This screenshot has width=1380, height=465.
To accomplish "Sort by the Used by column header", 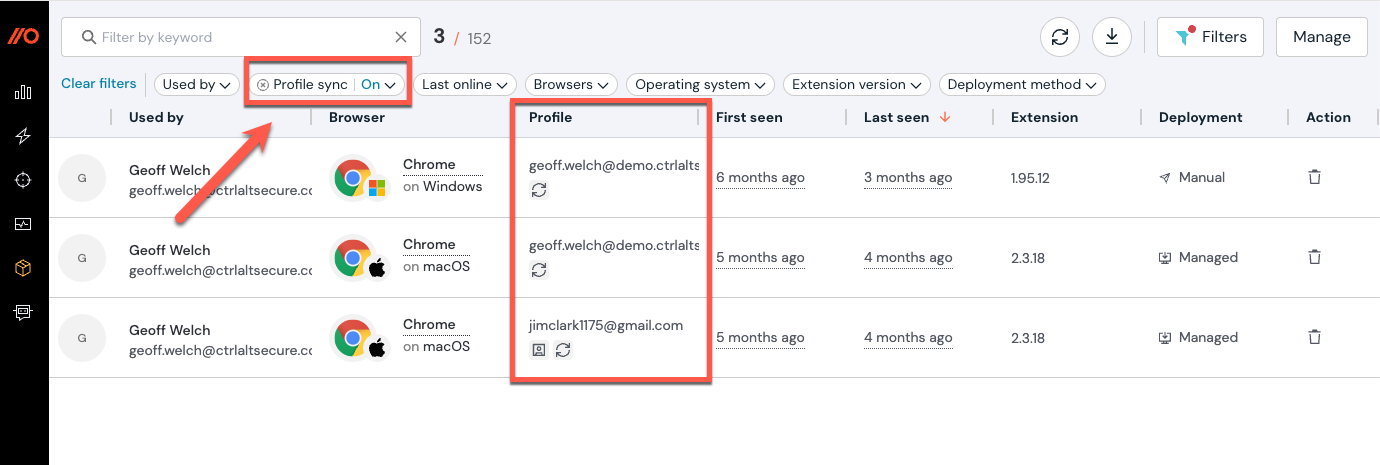I will pyautogui.click(x=156, y=117).
